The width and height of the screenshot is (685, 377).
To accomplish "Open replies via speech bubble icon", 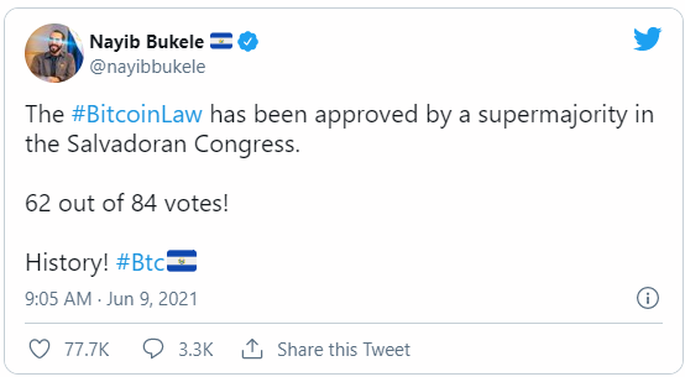I will [153, 349].
